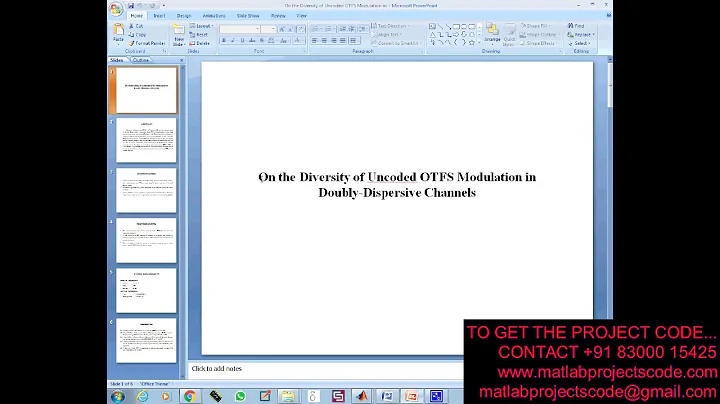Switch to the View tab
This screenshot has height=404, width=720.
[x=301, y=16]
